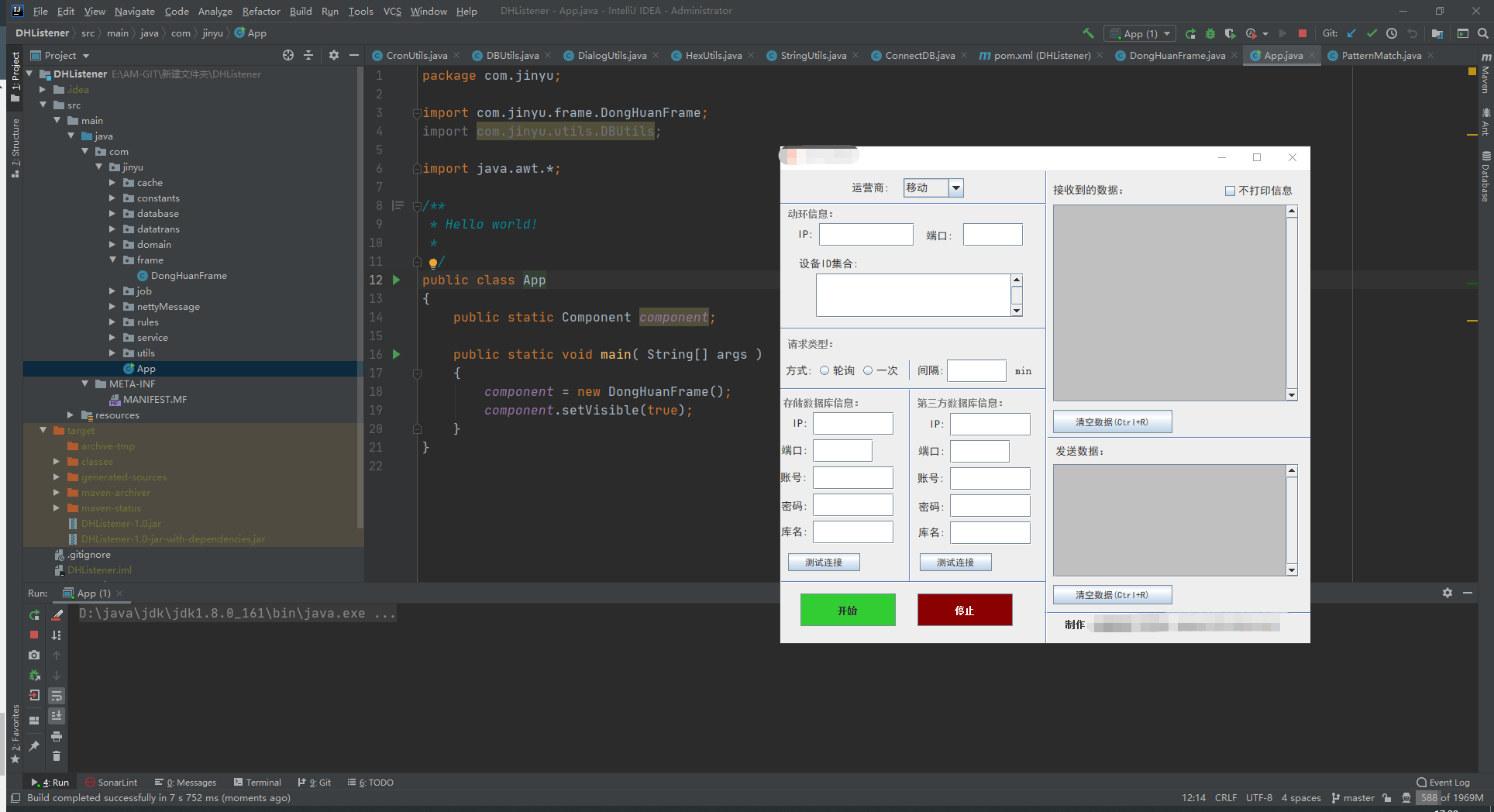Image resolution: width=1494 pixels, height=812 pixels.
Task: Open the Refactor menu
Action: [x=261, y=11]
